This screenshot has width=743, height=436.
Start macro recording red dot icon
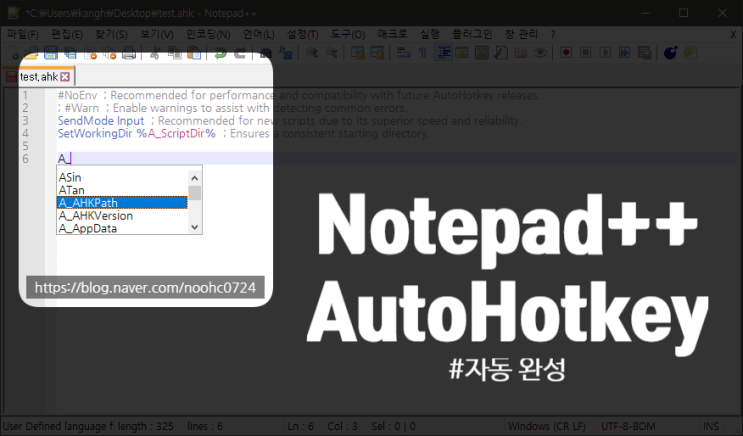(566, 53)
